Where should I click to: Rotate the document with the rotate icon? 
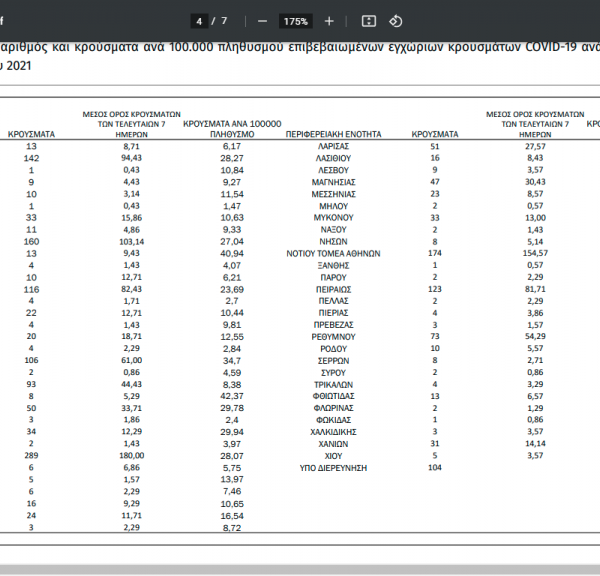click(396, 21)
